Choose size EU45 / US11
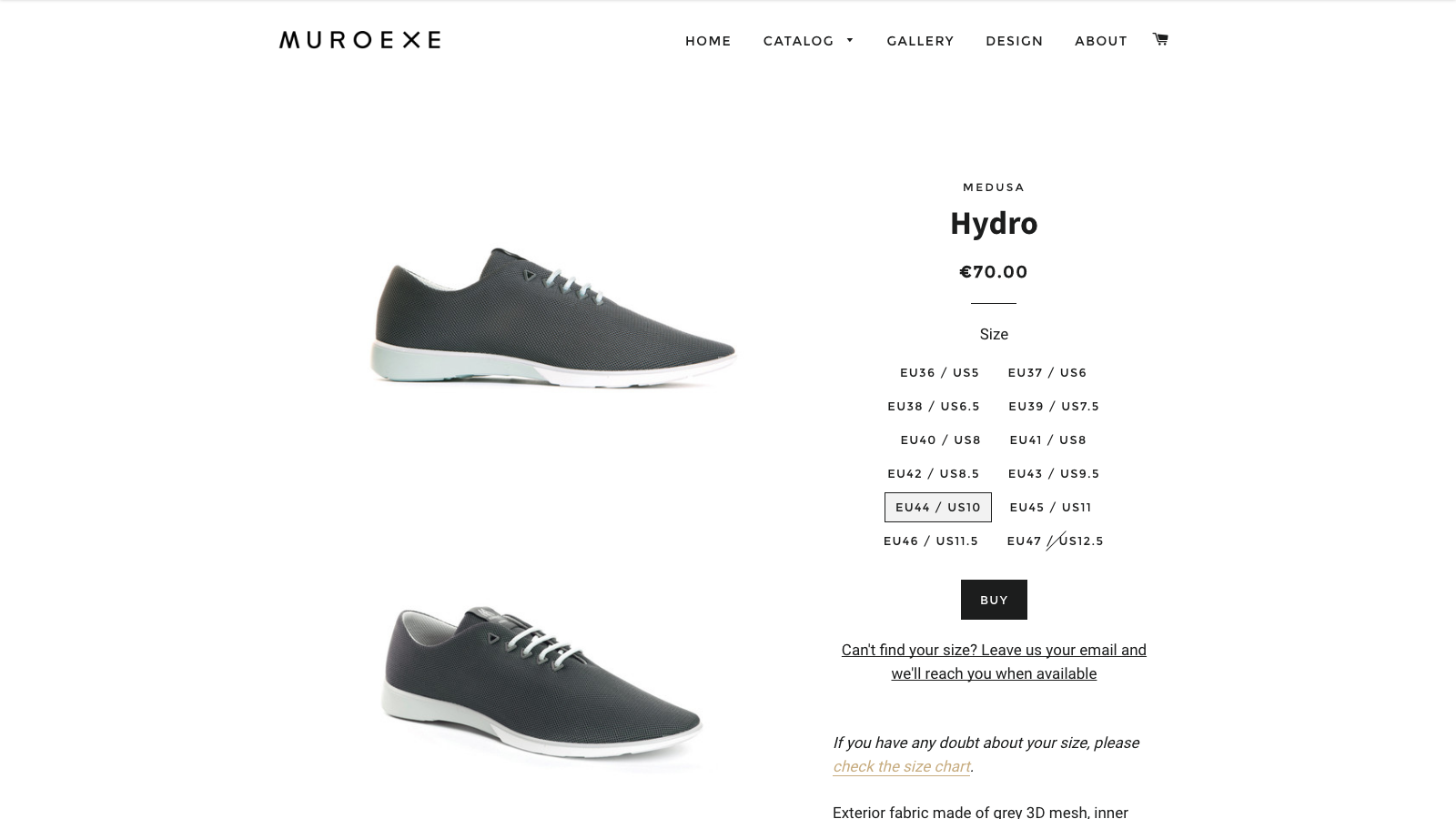The image size is (1456, 819). click(1050, 508)
